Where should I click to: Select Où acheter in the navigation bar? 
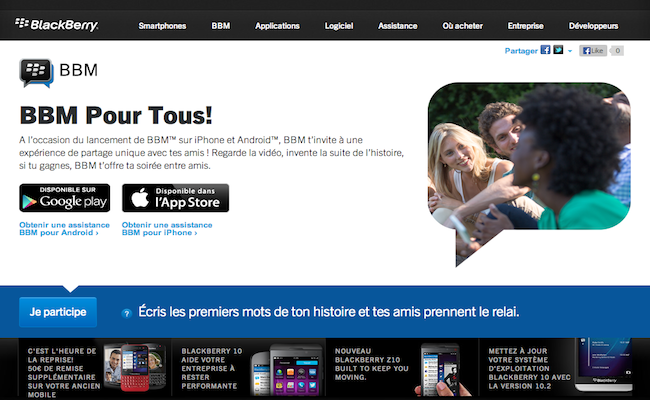pyautogui.click(x=463, y=26)
